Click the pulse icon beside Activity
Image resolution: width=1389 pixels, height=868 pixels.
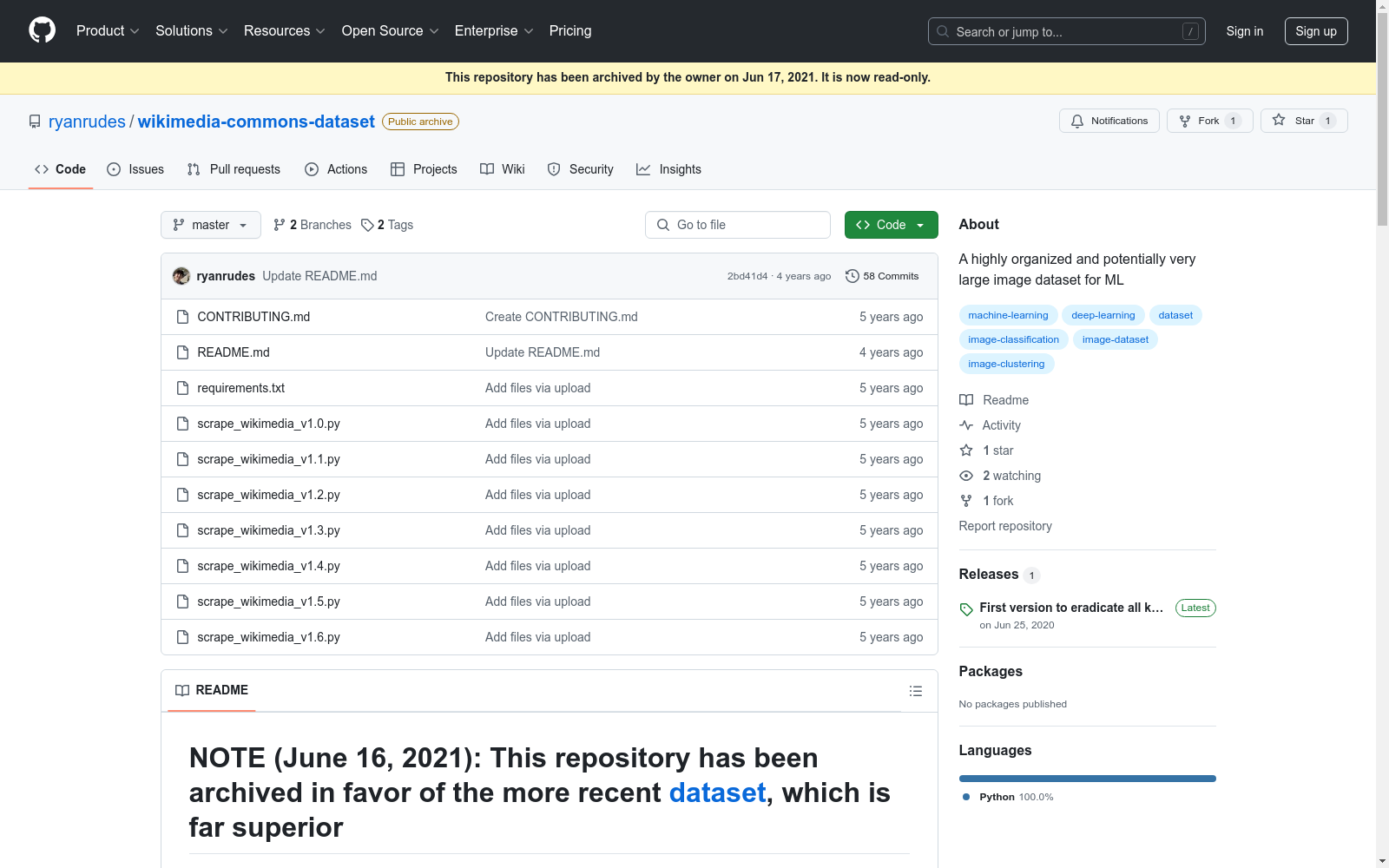(x=966, y=425)
